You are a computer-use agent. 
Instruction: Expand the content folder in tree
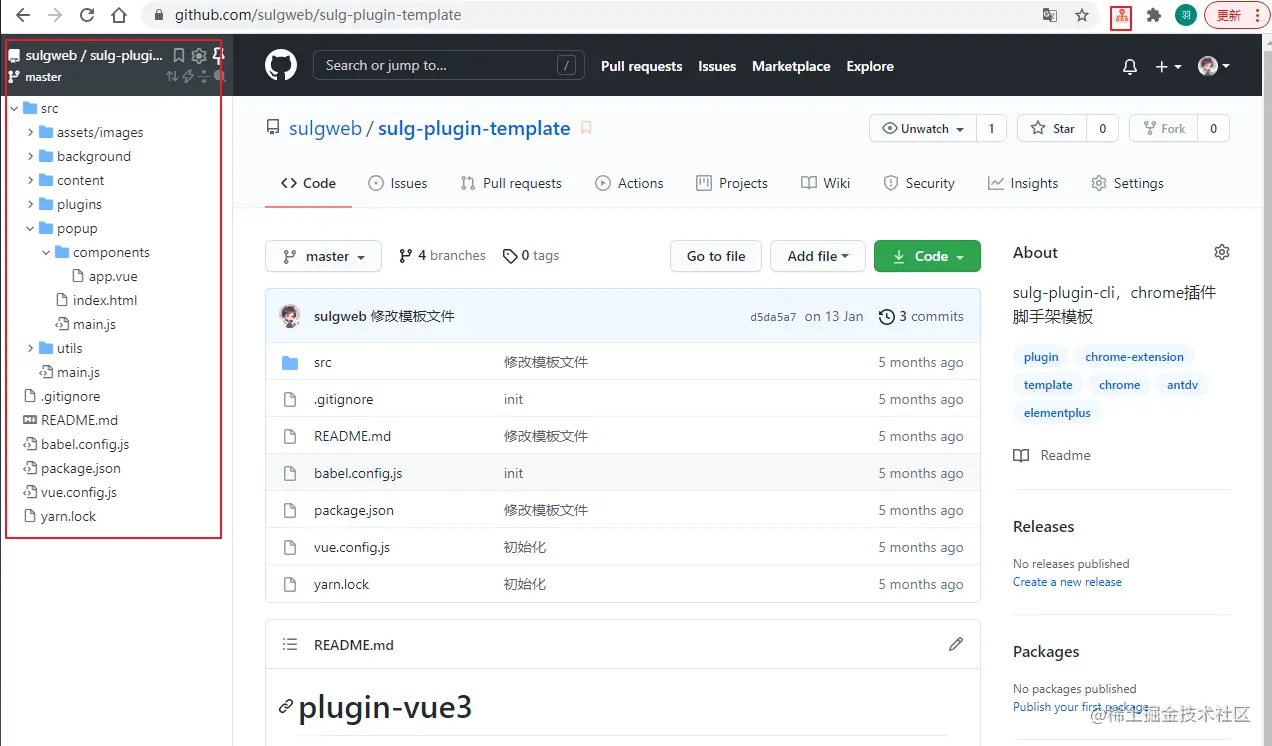point(30,180)
